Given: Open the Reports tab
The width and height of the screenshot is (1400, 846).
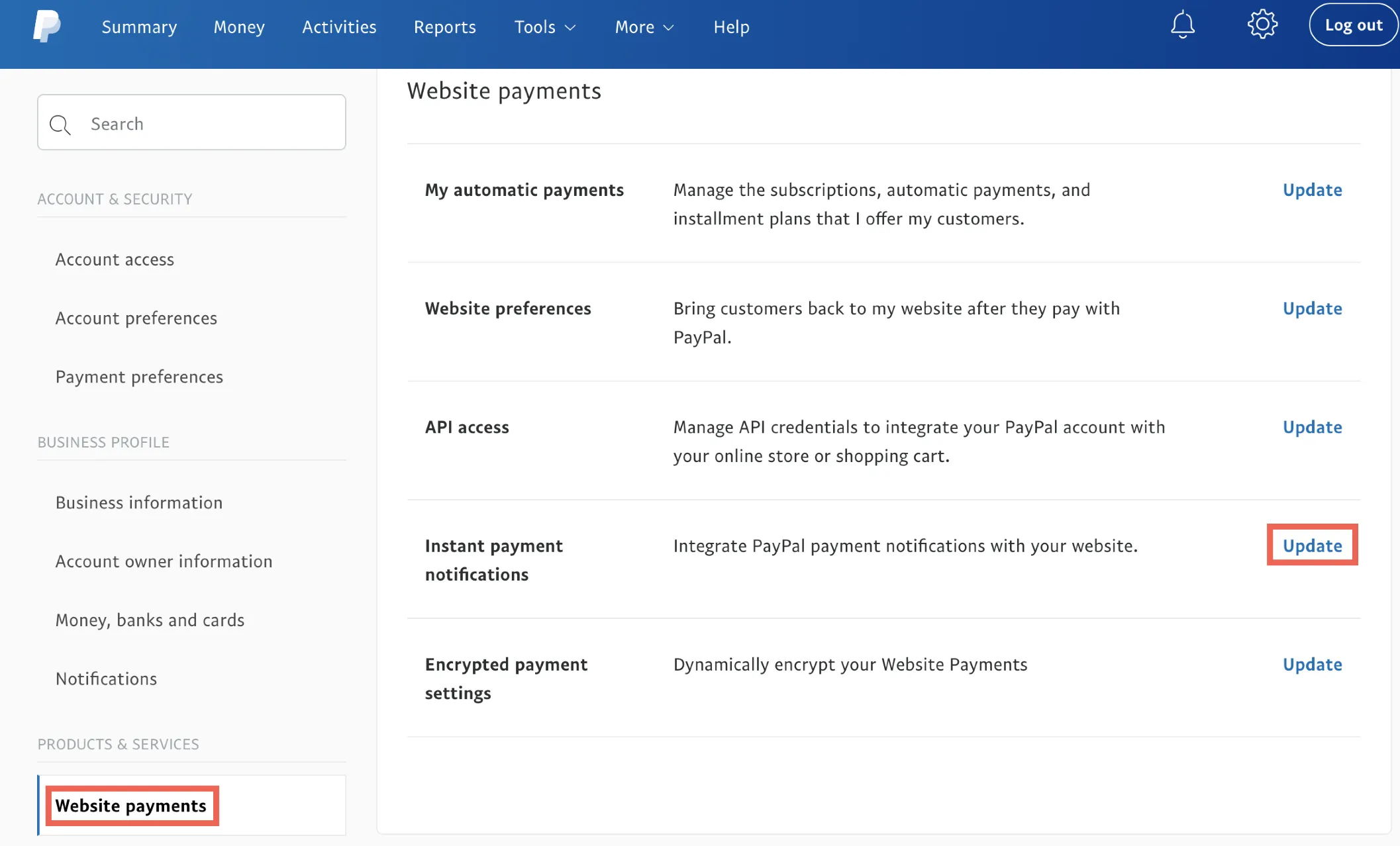Looking at the screenshot, I should (445, 27).
